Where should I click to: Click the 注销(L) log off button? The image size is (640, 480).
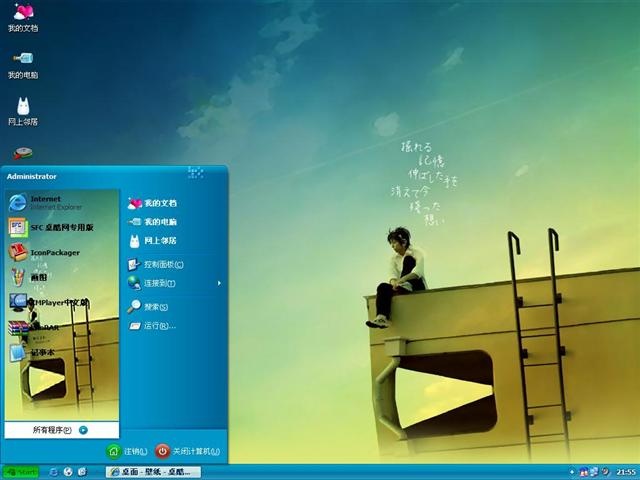pyautogui.click(x=127, y=451)
